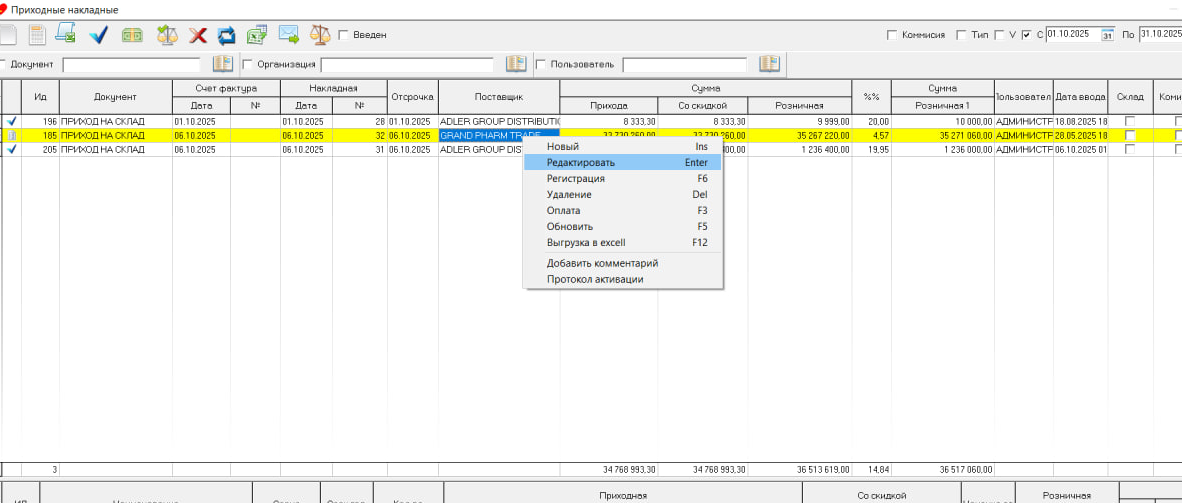Click the Поставщик column header
Screen dimensions: 1182x503
pos(499,97)
